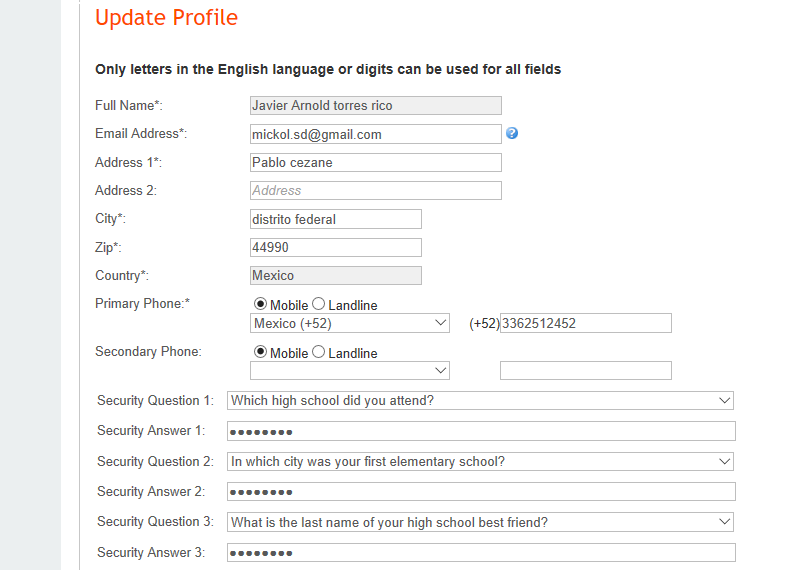799x570 pixels.
Task: Expand the Security Question 2 dropdown
Action: tap(480, 462)
